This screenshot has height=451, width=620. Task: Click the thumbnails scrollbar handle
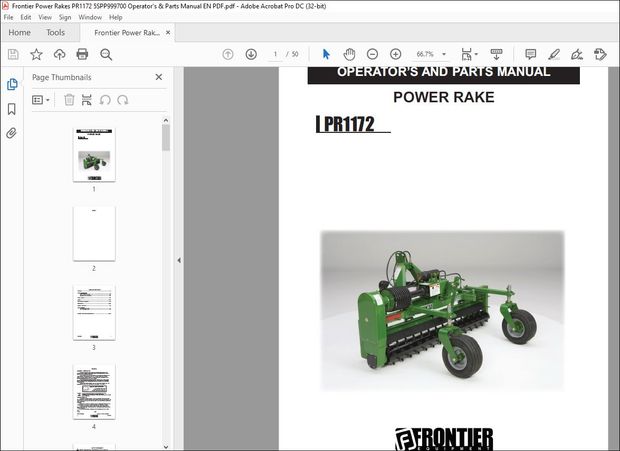[166, 138]
